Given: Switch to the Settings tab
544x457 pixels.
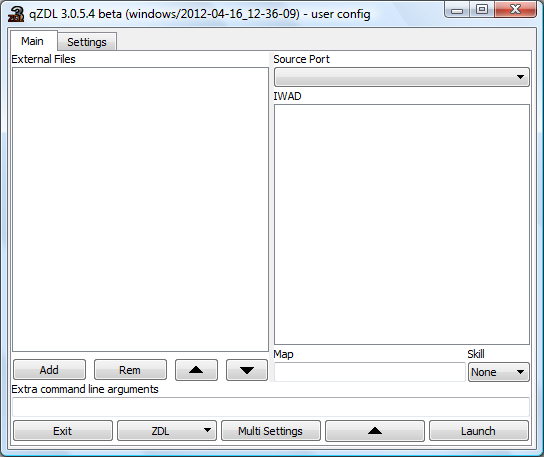Looking at the screenshot, I should [x=87, y=42].
